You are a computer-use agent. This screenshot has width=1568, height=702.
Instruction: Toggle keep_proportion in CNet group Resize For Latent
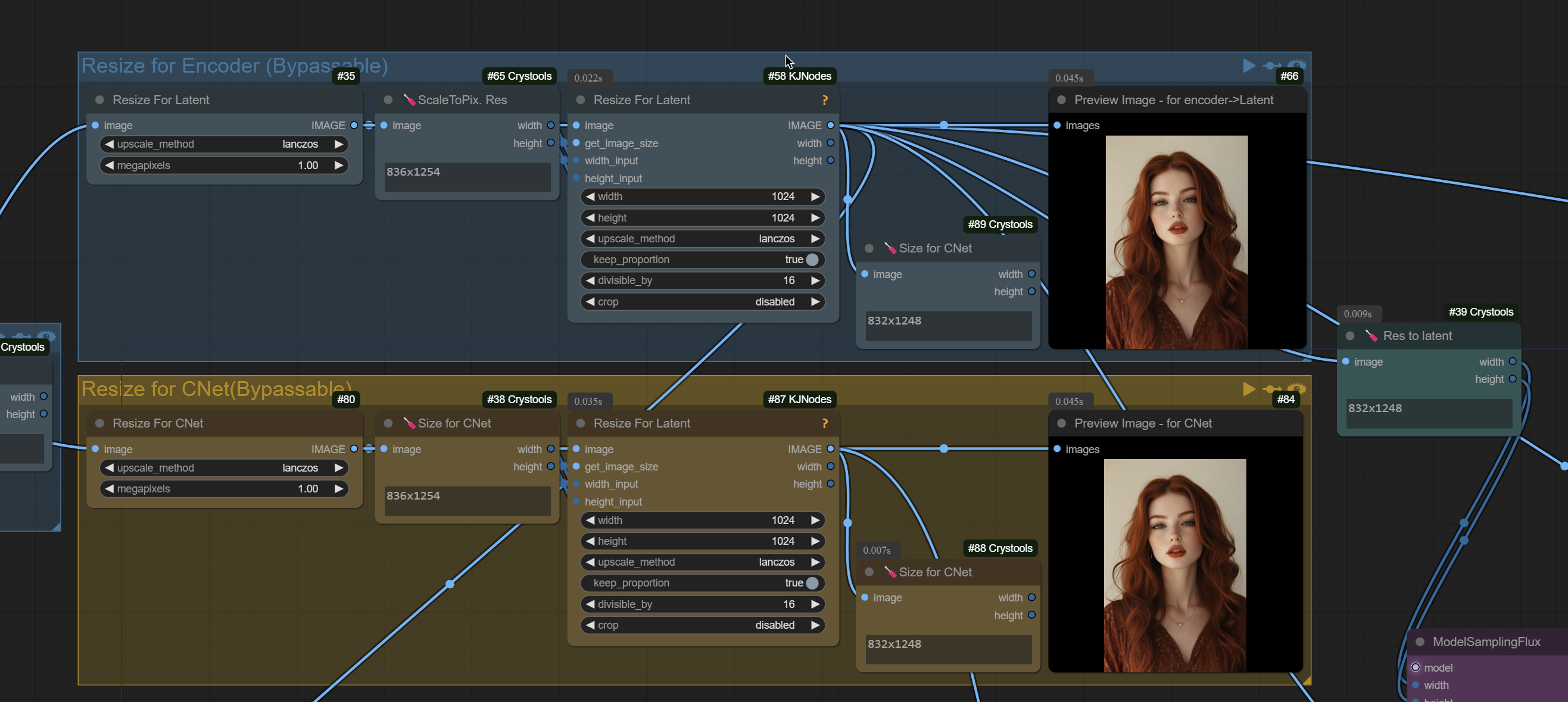click(811, 583)
